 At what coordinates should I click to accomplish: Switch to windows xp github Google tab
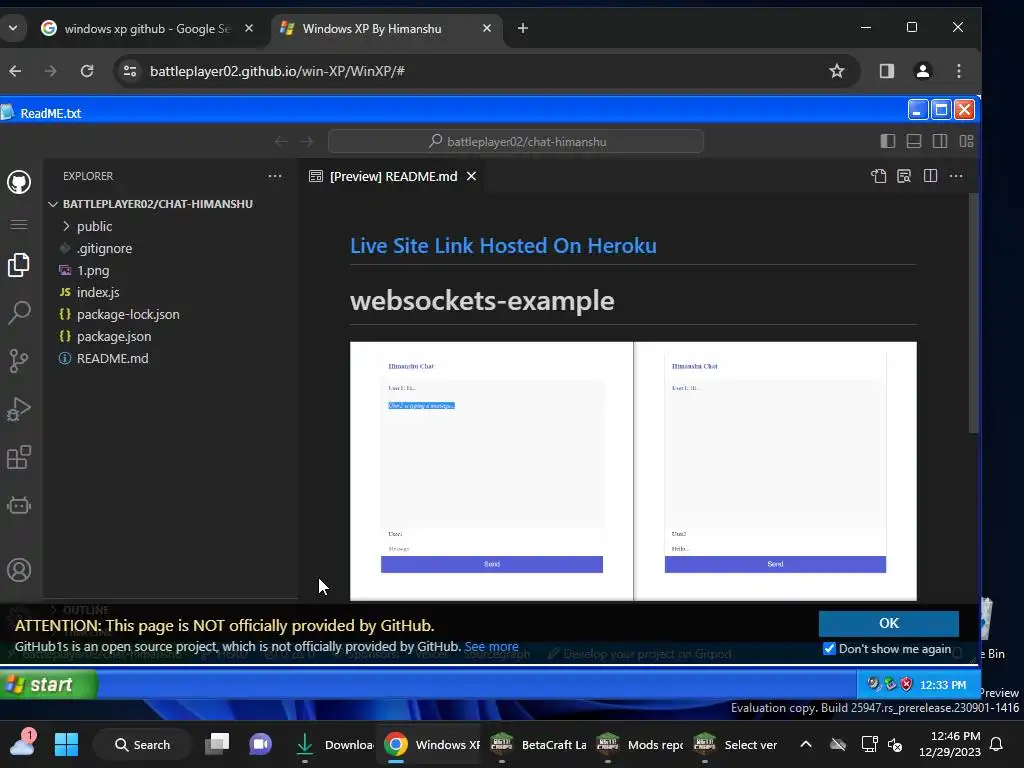pyautogui.click(x=147, y=29)
